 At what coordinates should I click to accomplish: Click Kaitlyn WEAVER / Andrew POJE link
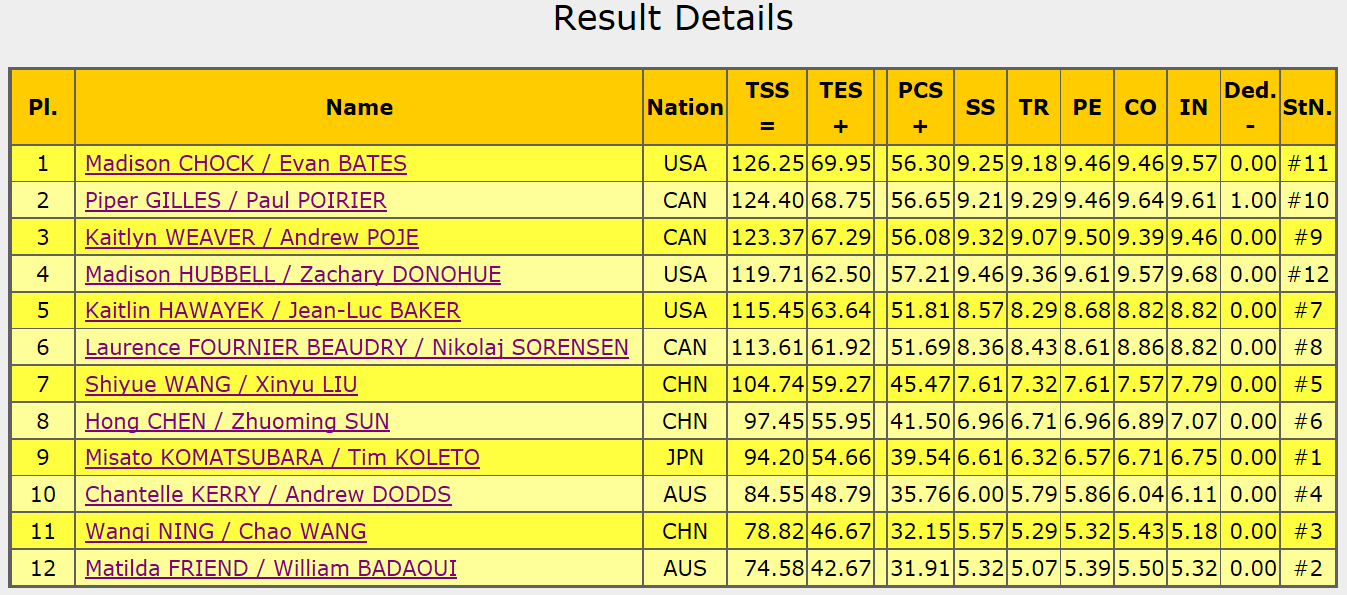click(x=251, y=238)
